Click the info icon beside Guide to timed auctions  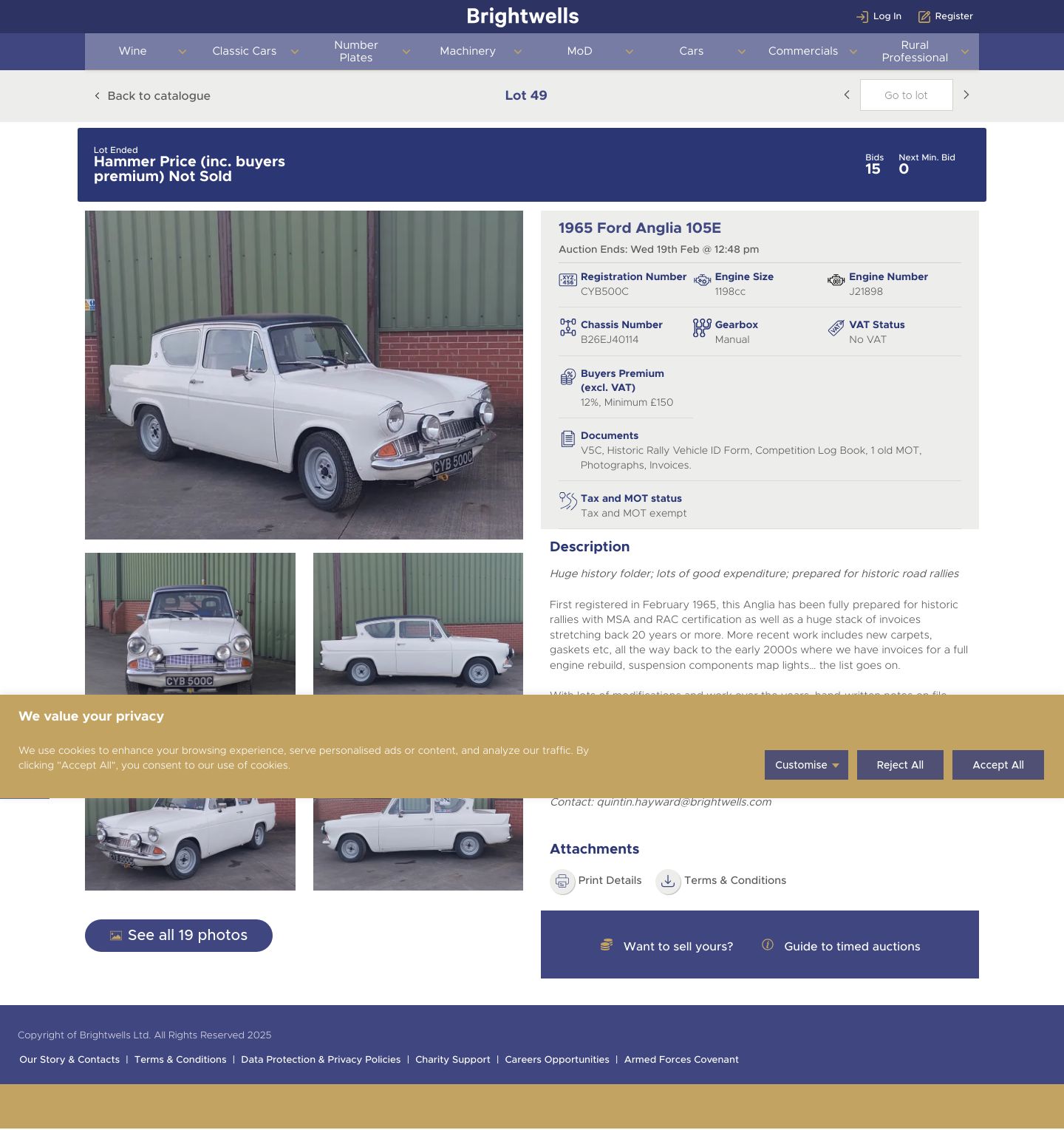768,944
